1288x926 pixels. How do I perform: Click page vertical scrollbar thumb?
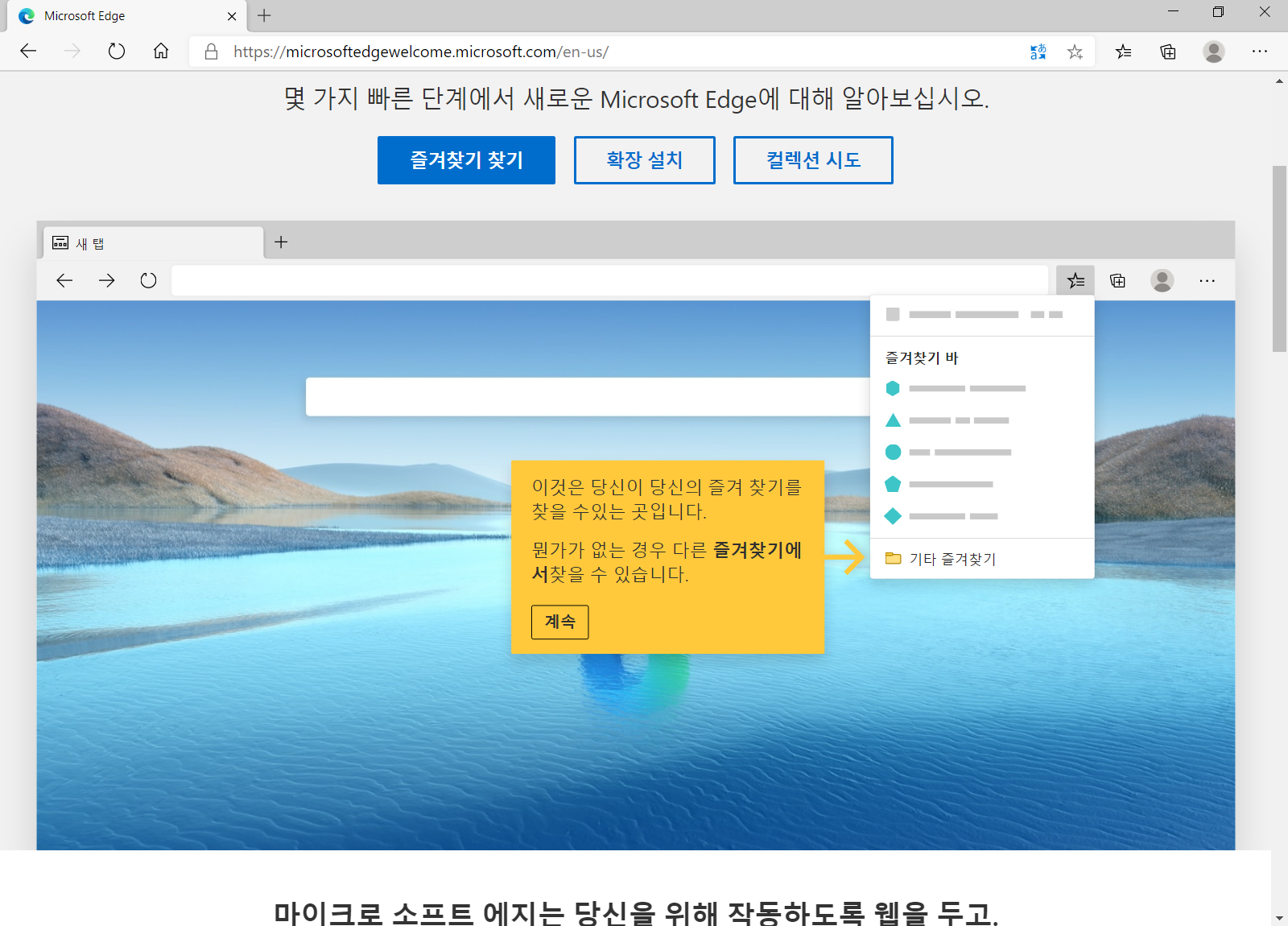click(1279, 258)
